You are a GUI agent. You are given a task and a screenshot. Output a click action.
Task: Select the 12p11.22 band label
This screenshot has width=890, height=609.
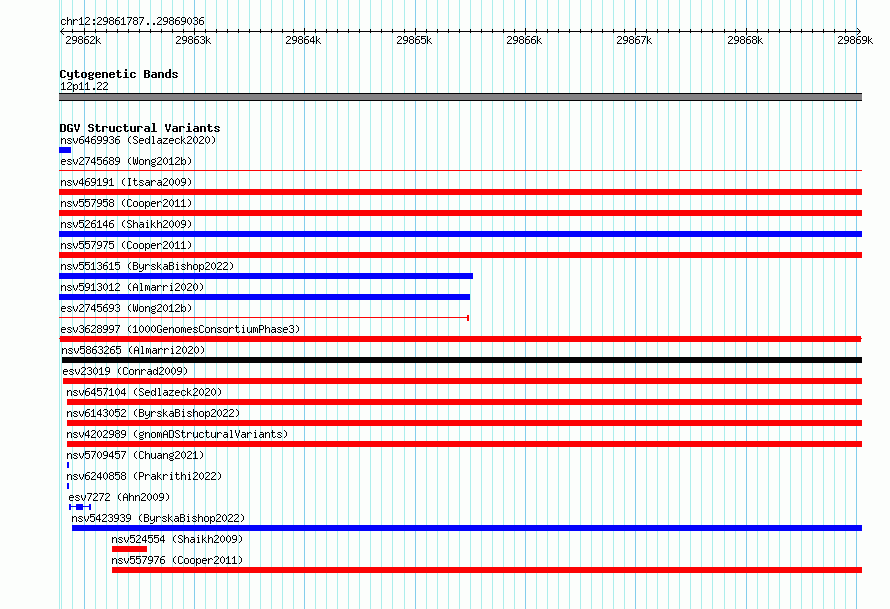(84, 86)
